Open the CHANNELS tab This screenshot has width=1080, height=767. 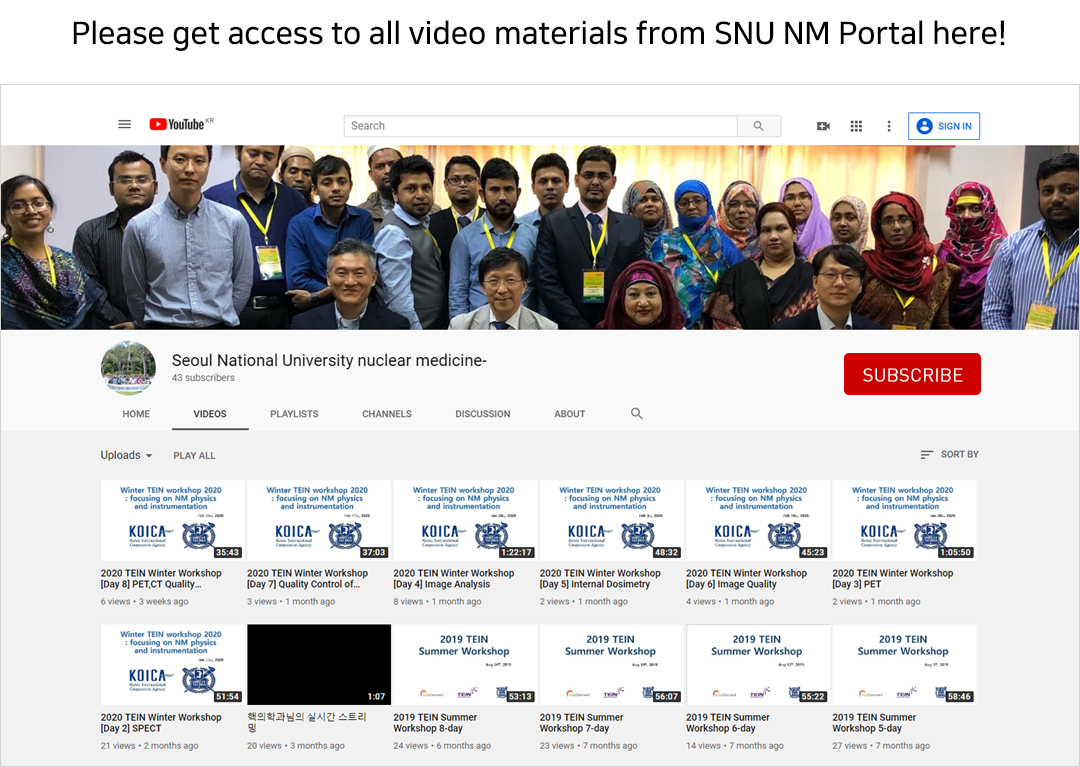[x=387, y=413]
